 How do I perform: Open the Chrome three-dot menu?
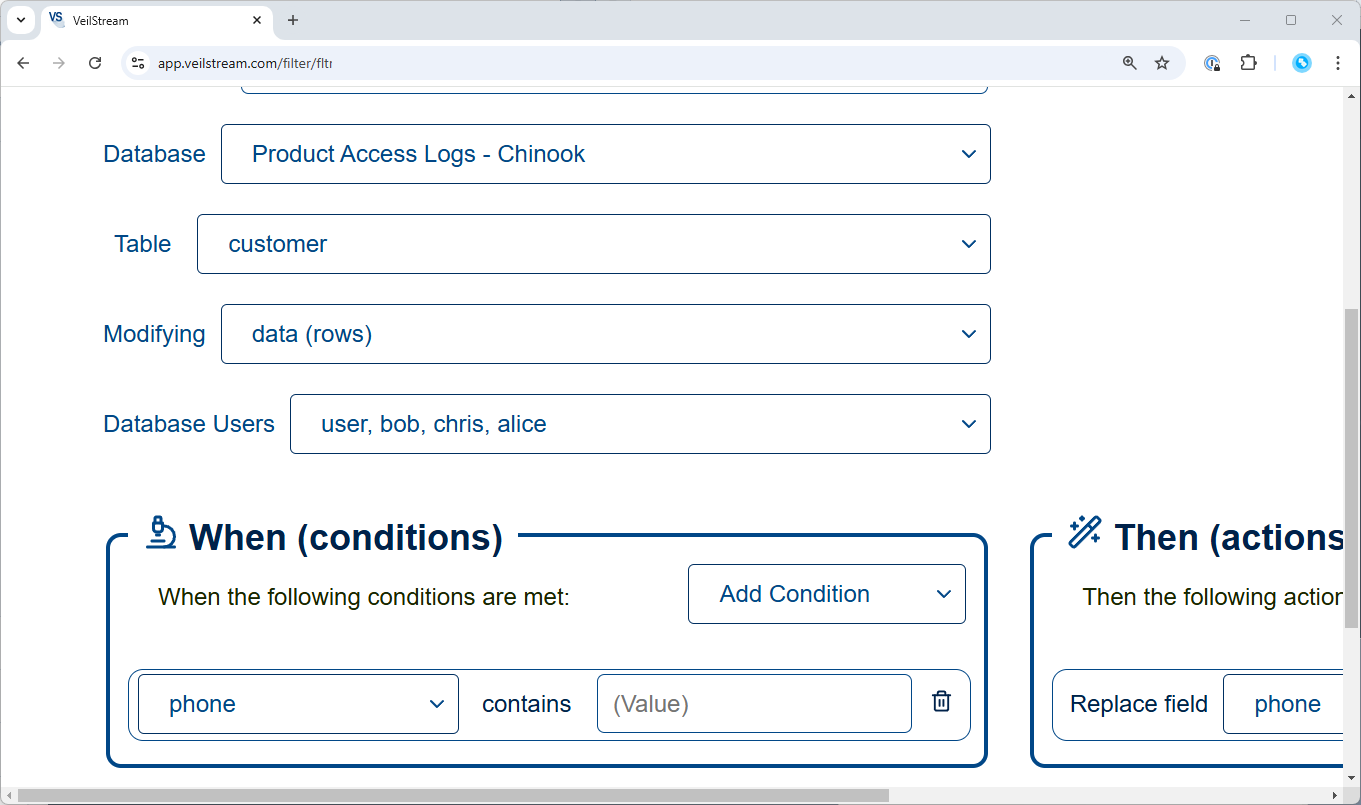pyautogui.click(x=1338, y=63)
